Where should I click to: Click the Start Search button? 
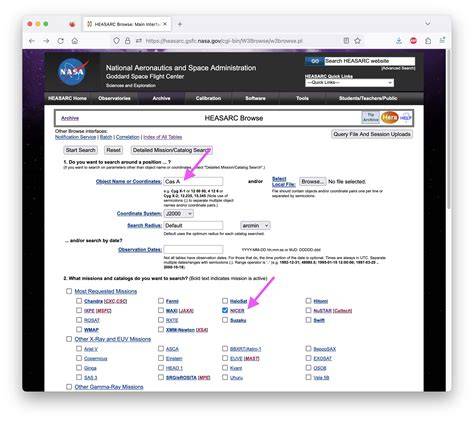[x=80, y=150]
